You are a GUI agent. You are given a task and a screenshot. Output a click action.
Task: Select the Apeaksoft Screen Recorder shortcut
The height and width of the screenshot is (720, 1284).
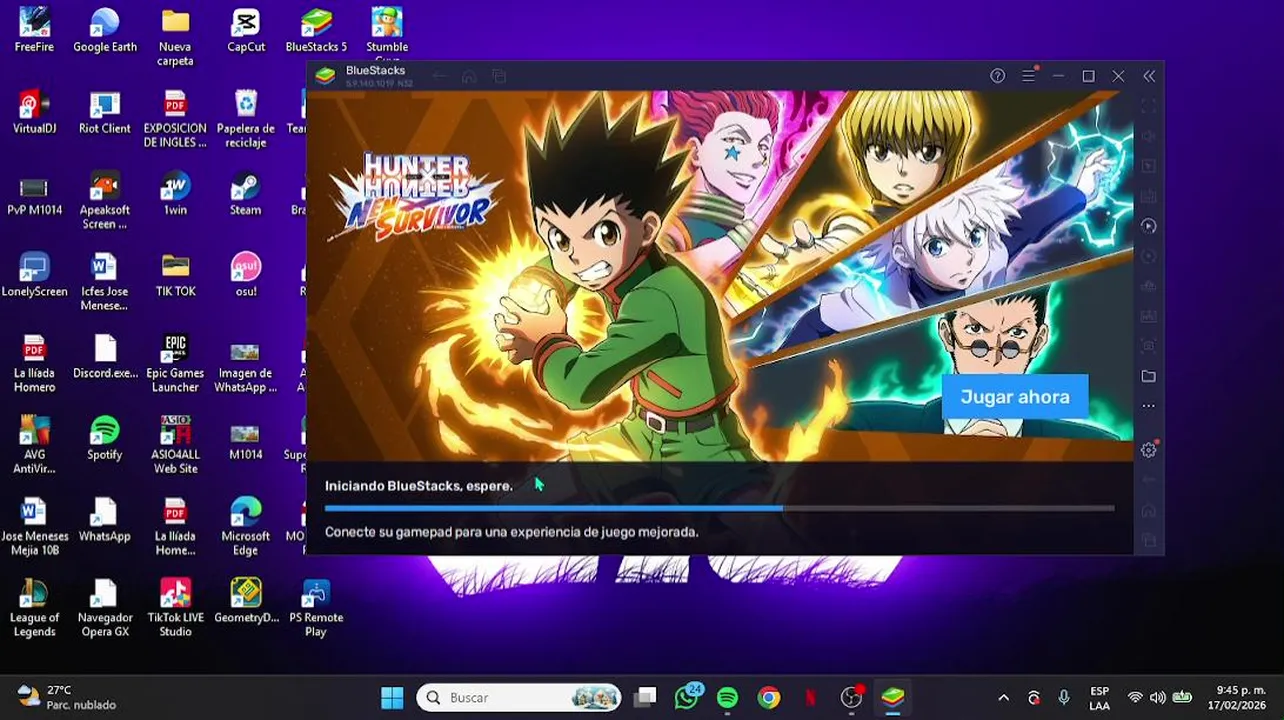[105, 201]
